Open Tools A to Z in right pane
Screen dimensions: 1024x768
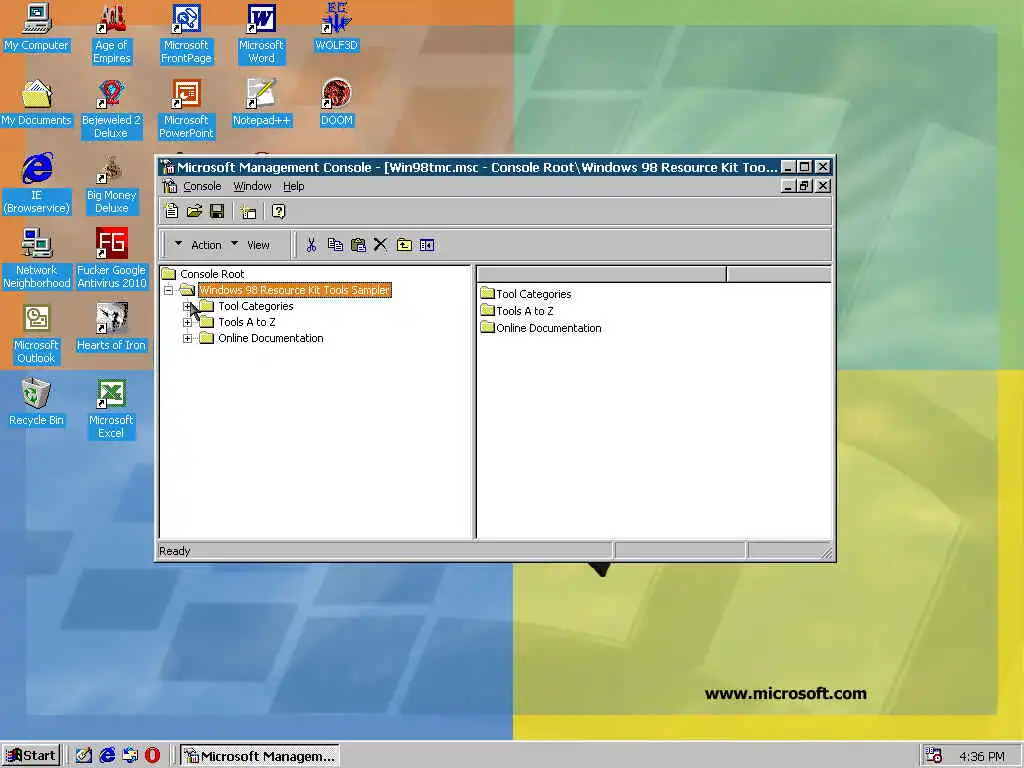click(517, 311)
